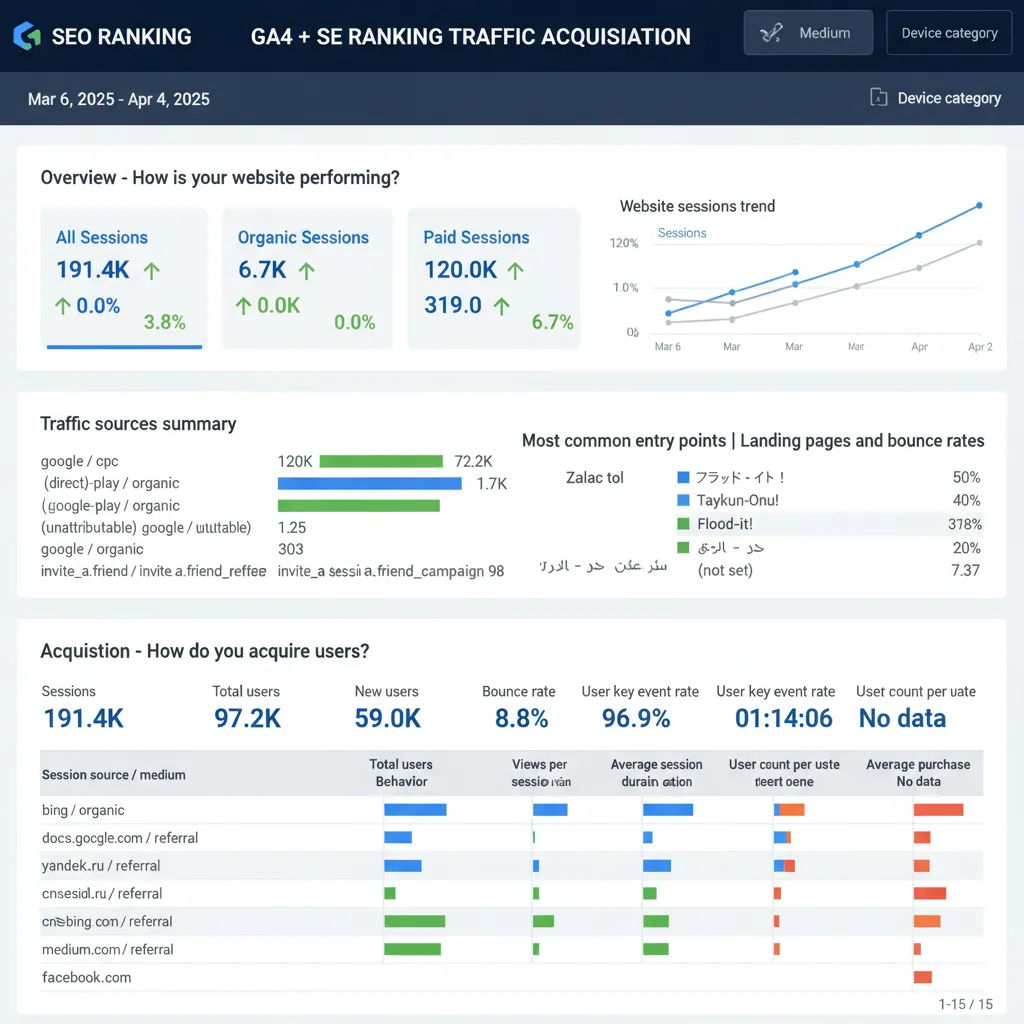Screen dimensions: 1024x1024
Task: Toggle the Sessions series in the trend chart legend
Action: [681, 232]
